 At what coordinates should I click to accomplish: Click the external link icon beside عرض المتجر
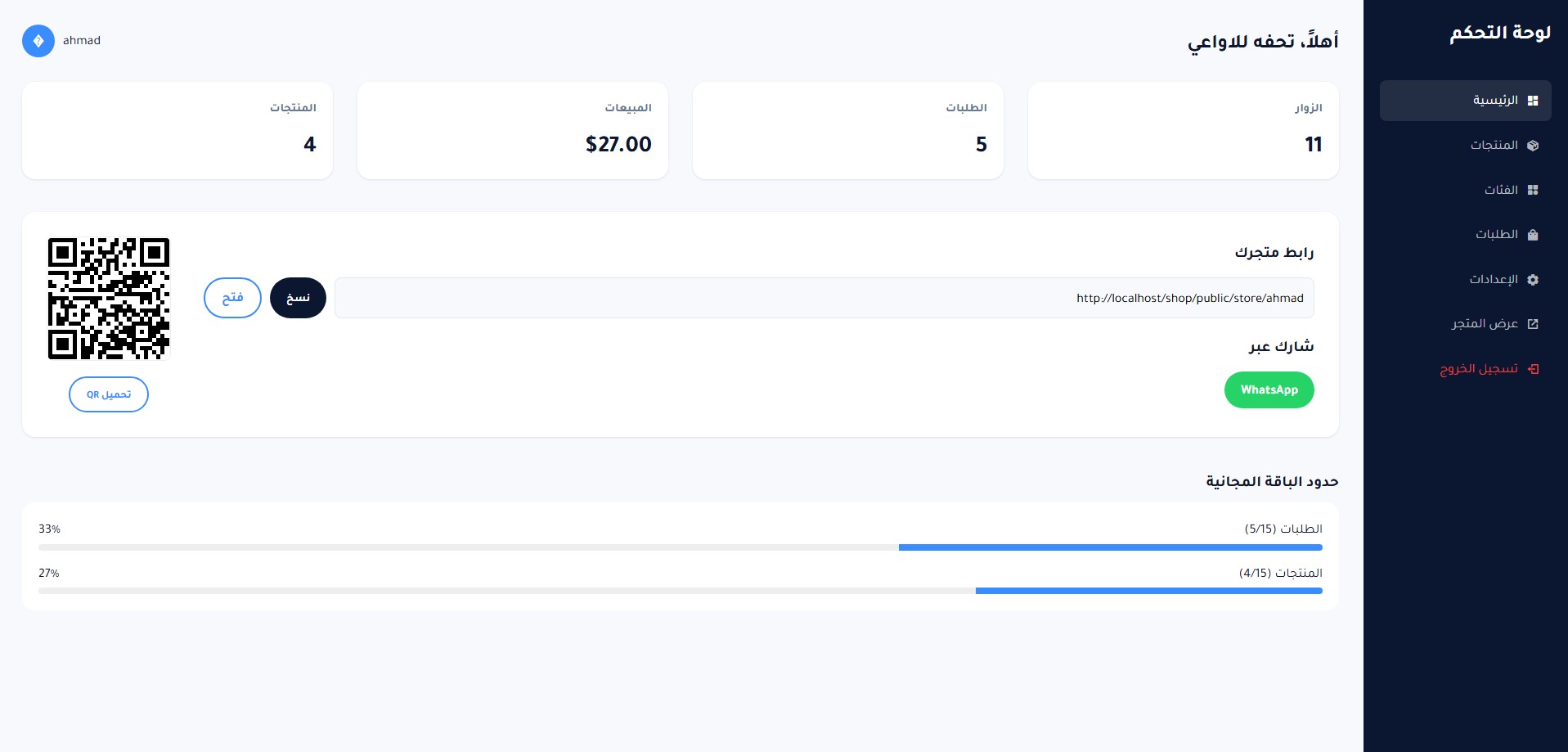[1533, 324]
